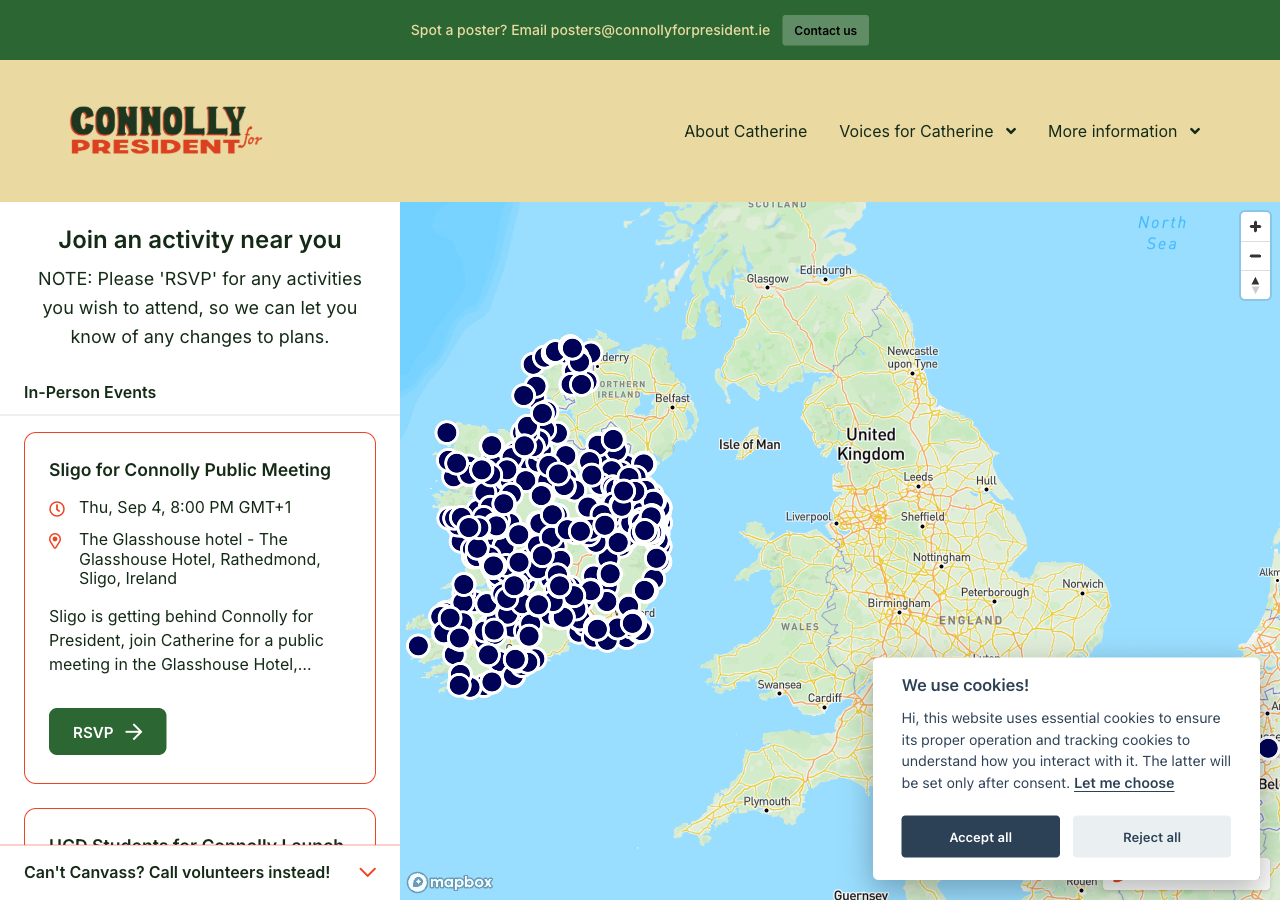Click the location pin icon beside venue
1280x900 pixels.
pyautogui.click(x=56, y=541)
